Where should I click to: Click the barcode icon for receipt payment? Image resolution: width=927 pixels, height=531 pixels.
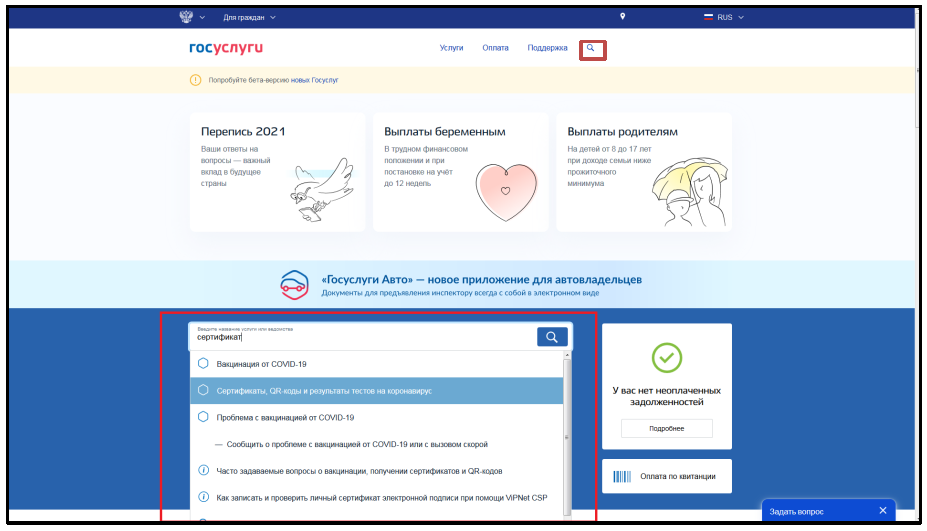click(622, 477)
